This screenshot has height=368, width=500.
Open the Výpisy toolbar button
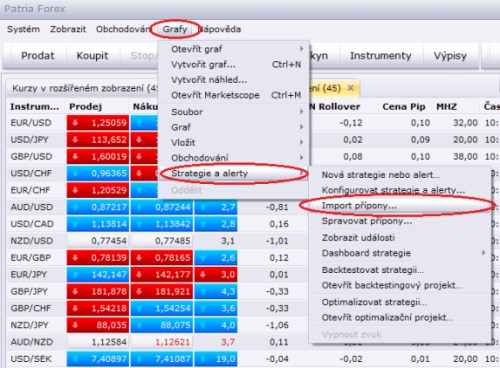pos(450,55)
